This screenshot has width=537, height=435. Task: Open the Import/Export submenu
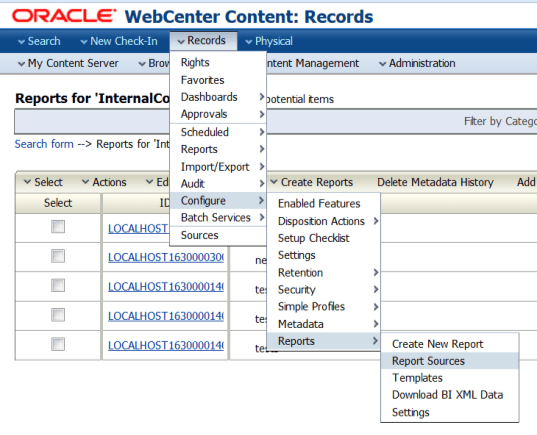(x=218, y=167)
